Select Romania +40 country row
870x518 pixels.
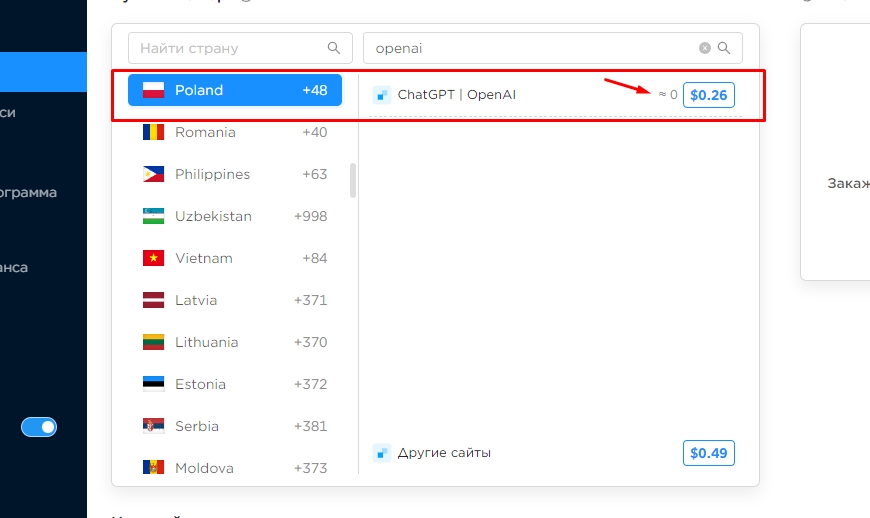click(235, 132)
